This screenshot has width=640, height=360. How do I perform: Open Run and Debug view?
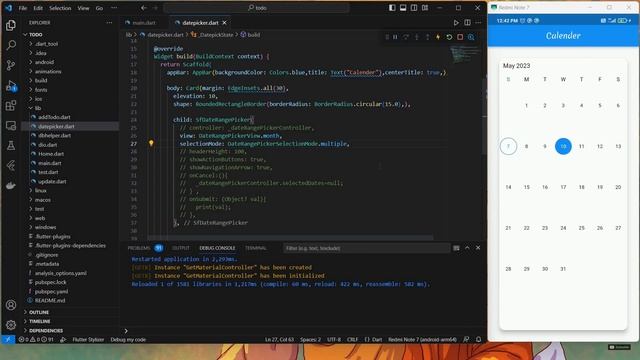pyautogui.click(x=11, y=86)
